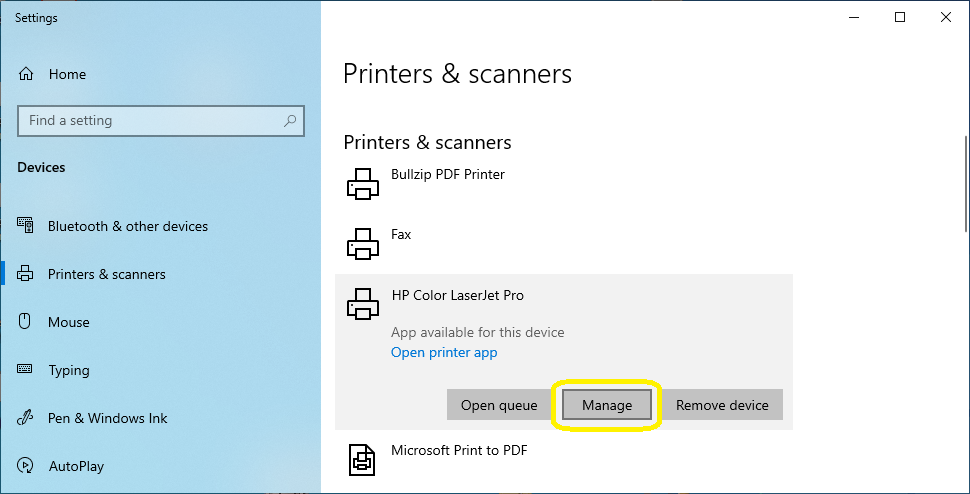Click the Manage button
970x494 pixels.
pyautogui.click(x=607, y=405)
